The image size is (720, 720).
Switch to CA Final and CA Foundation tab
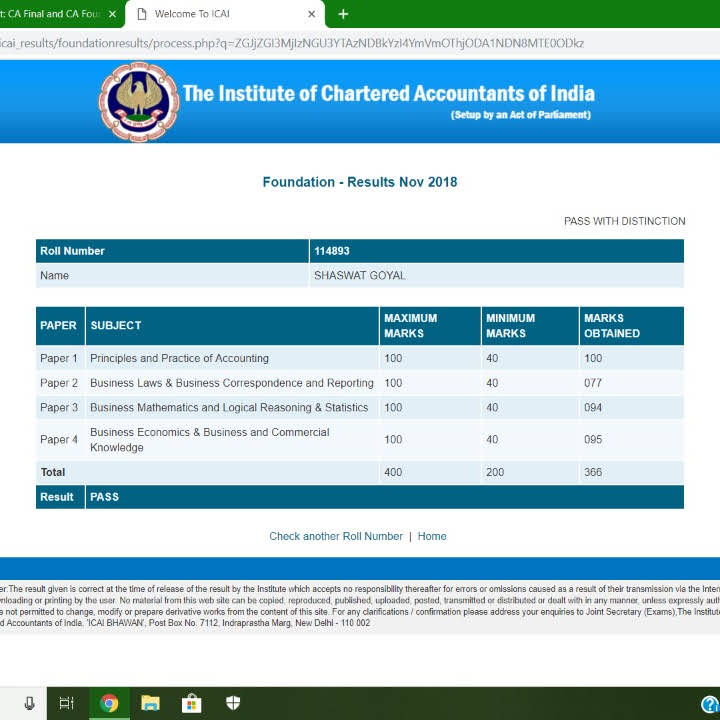pyautogui.click(x=50, y=14)
